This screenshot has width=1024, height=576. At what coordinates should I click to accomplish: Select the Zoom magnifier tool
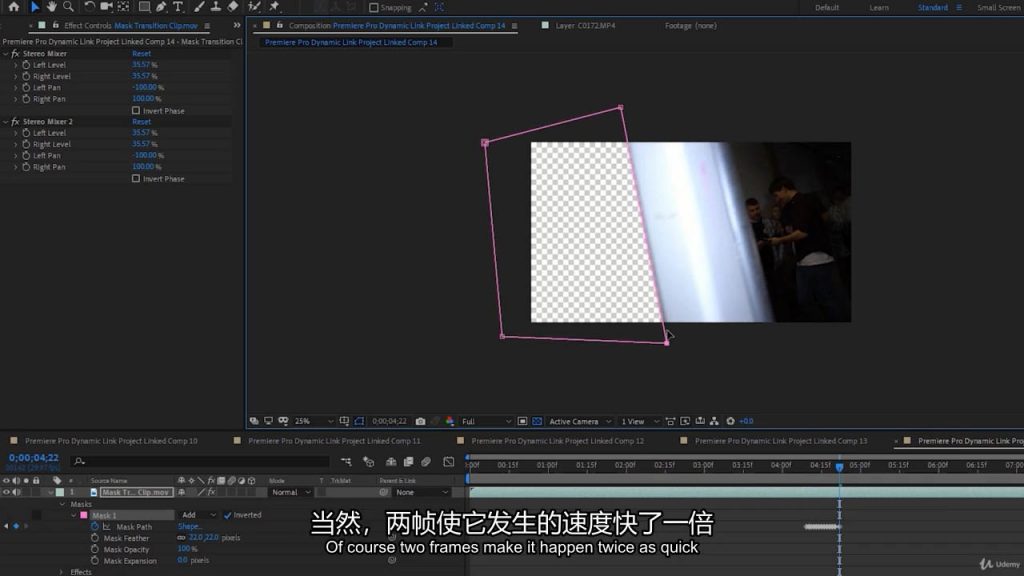(x=69, y=7)
